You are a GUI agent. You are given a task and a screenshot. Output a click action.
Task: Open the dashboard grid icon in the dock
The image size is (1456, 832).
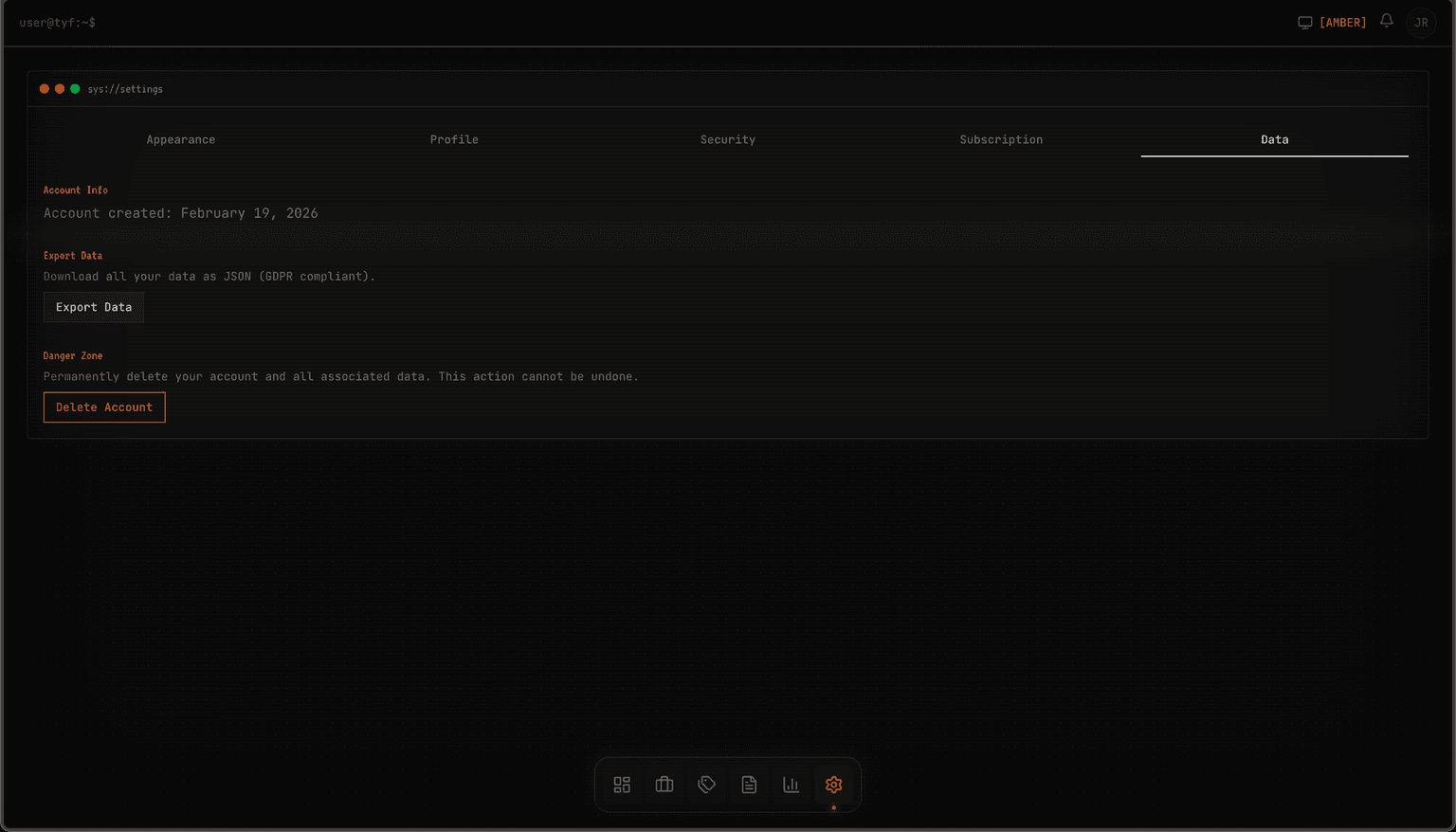coord(622,785)
